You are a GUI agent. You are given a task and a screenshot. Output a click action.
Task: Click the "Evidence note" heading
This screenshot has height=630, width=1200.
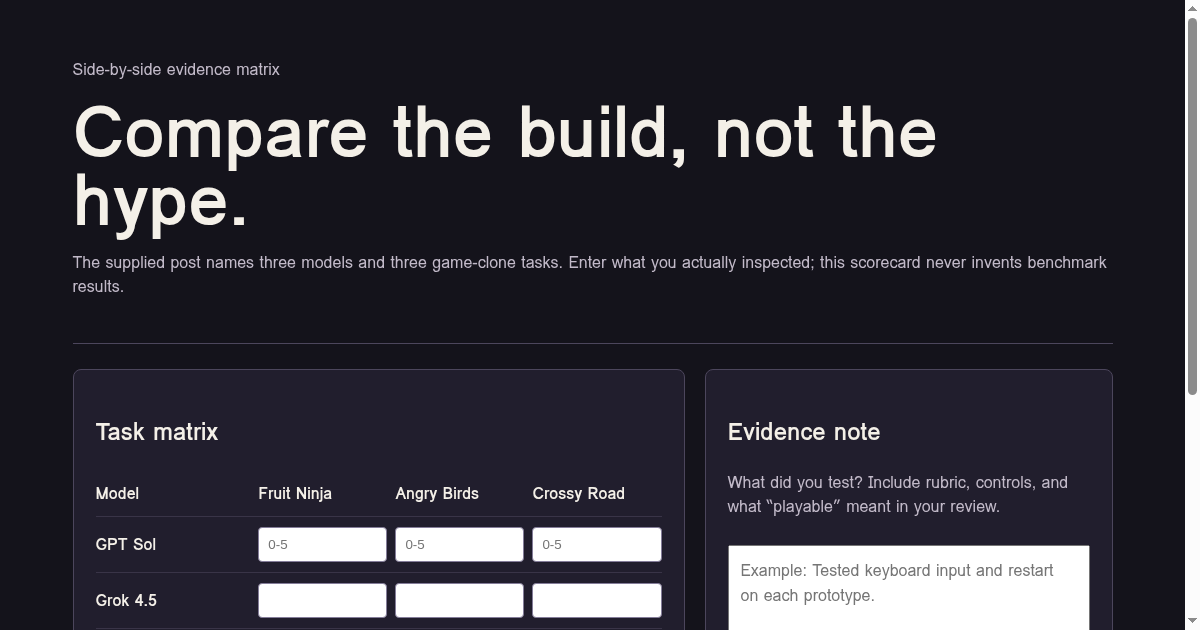coord(804,432)
